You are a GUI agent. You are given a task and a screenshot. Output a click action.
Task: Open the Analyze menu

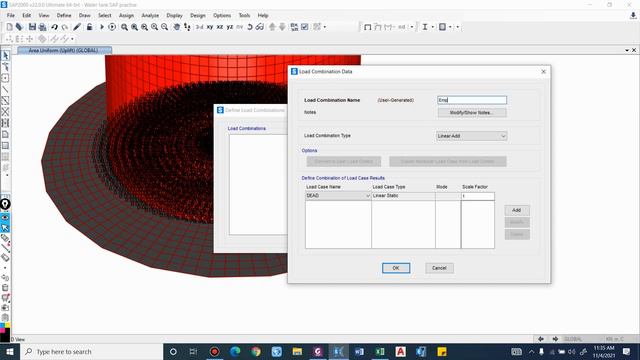point(150,16)
